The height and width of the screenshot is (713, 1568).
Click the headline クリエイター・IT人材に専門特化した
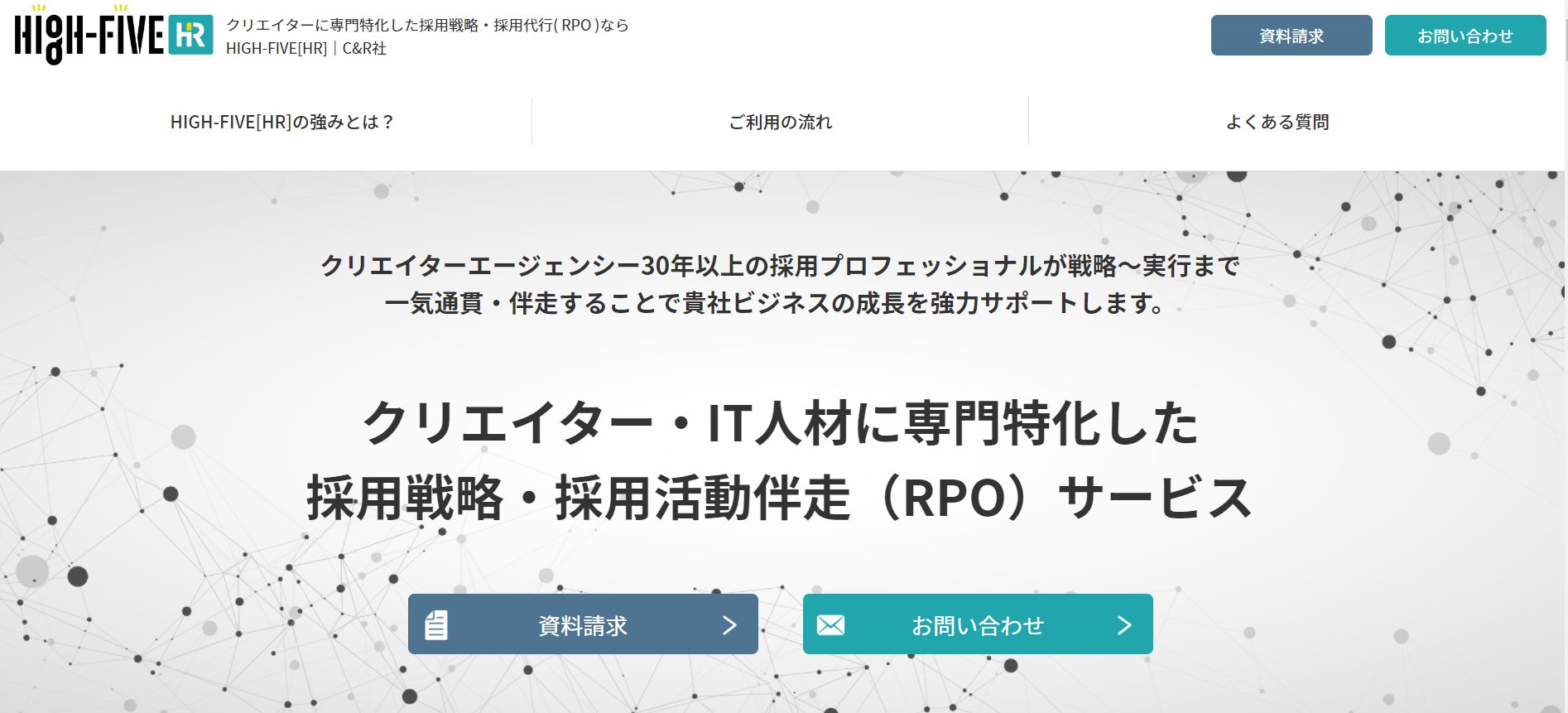781,422
